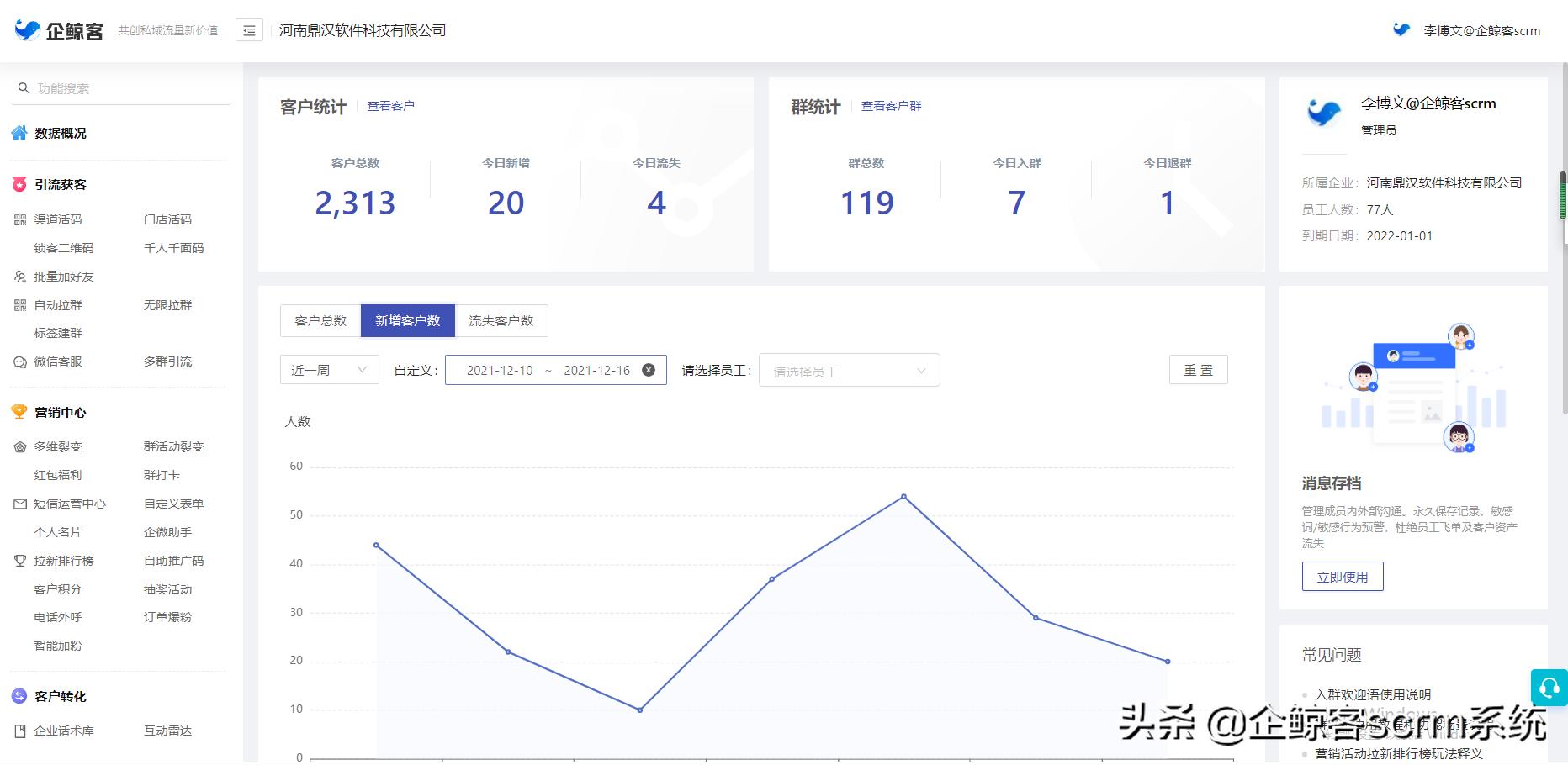Open the 引流获客 badge icon
1568x765 pixels.
18,184
